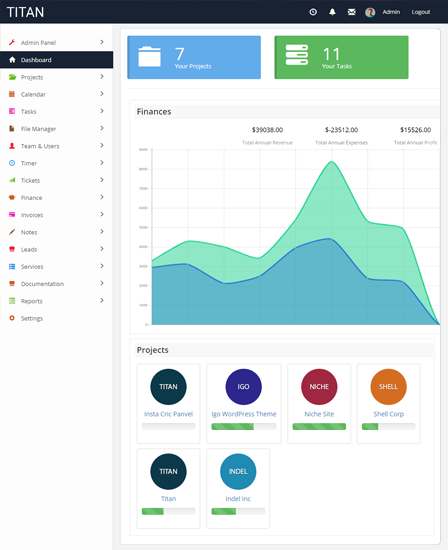448x550 pixels.
Task: Click the Finance icon in sidebar
Action: click(x=12, y=197)
